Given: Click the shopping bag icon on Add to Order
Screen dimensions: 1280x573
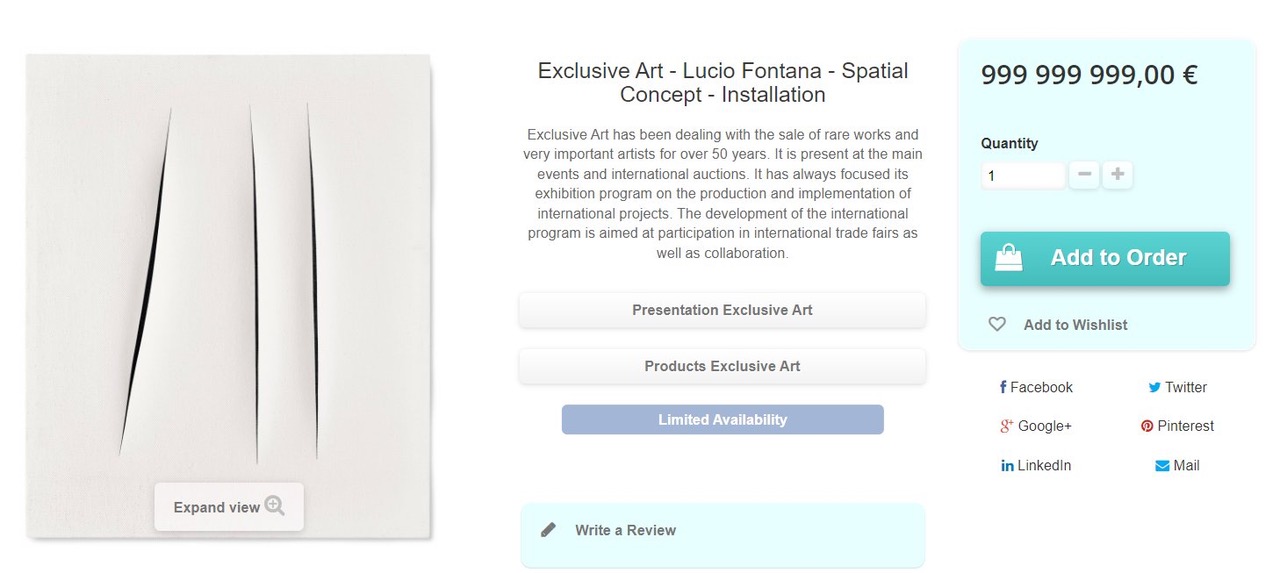Looking at the screenshot, I should 1009,257.
